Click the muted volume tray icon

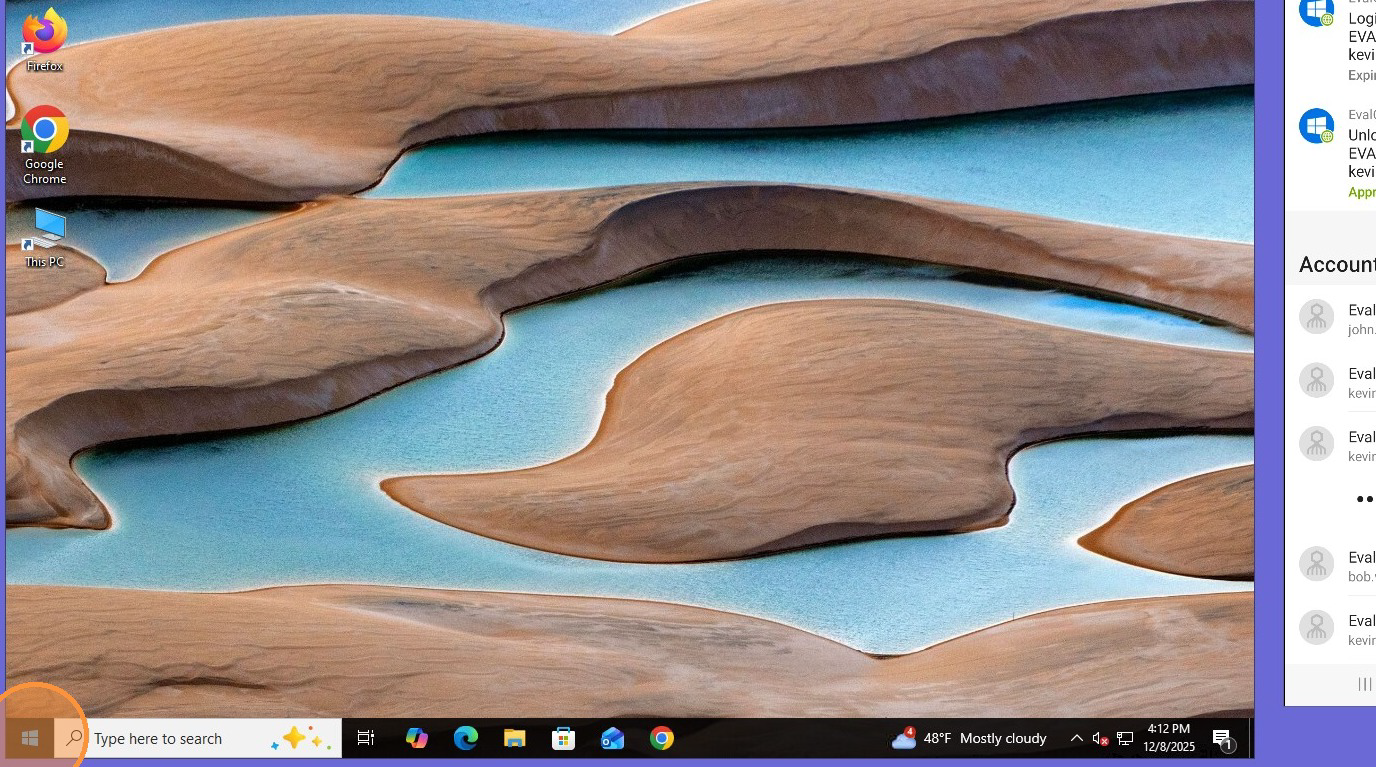pyautogui.click(x=1100, y=738)
